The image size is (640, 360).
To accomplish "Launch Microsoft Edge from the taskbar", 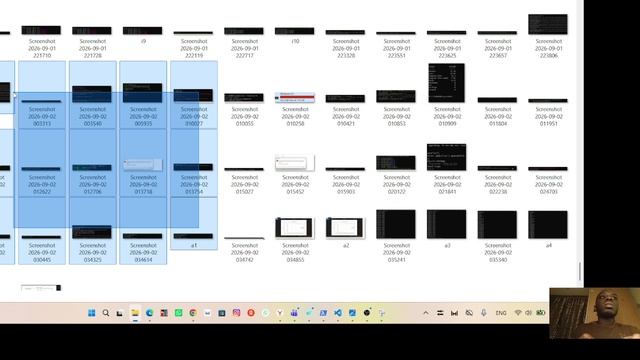I will (x=149, y=313).
